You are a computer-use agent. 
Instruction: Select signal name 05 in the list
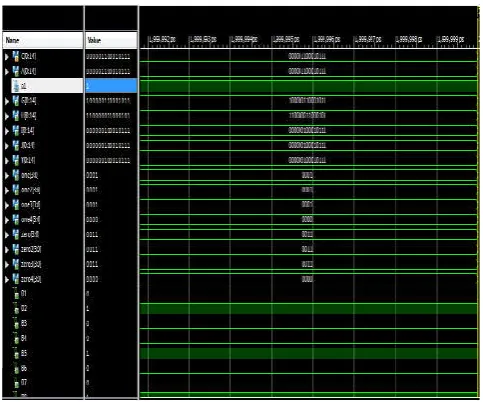[24, 353]
